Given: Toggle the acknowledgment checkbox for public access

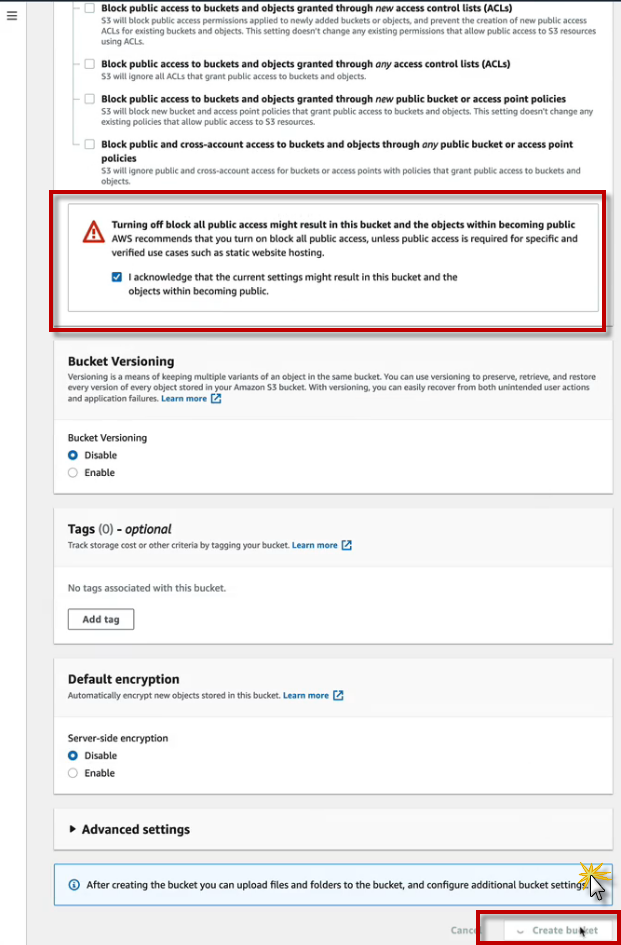Looking at the screenshot, I should coord(117,277).
